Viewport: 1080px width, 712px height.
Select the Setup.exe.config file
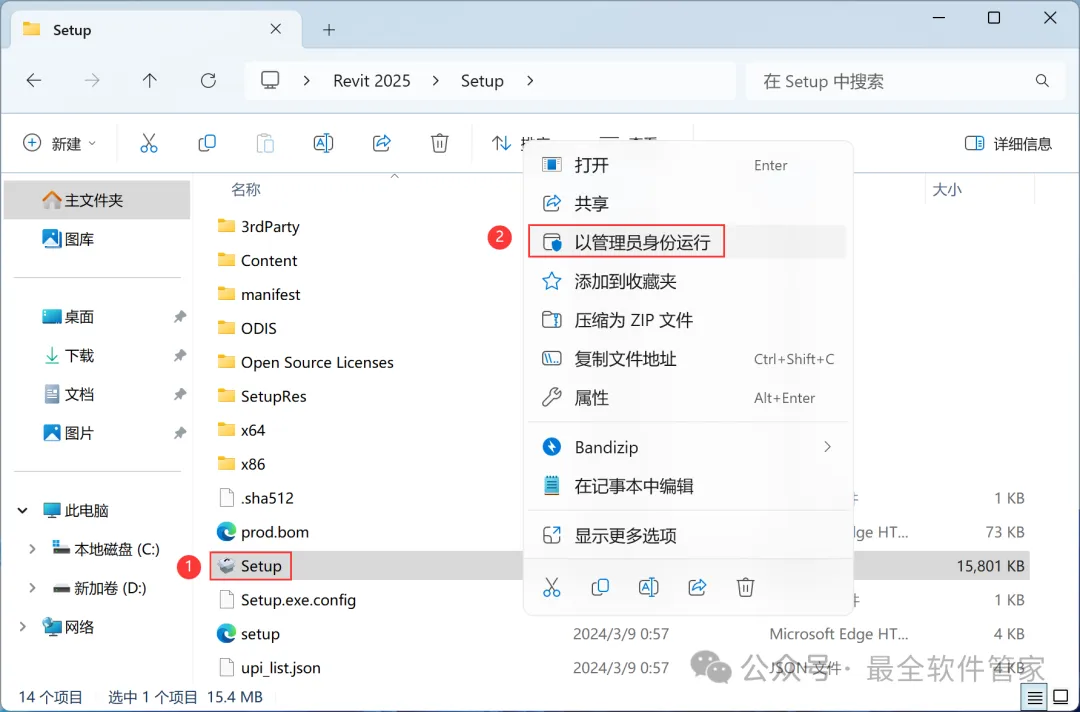(x=287, y=600)
